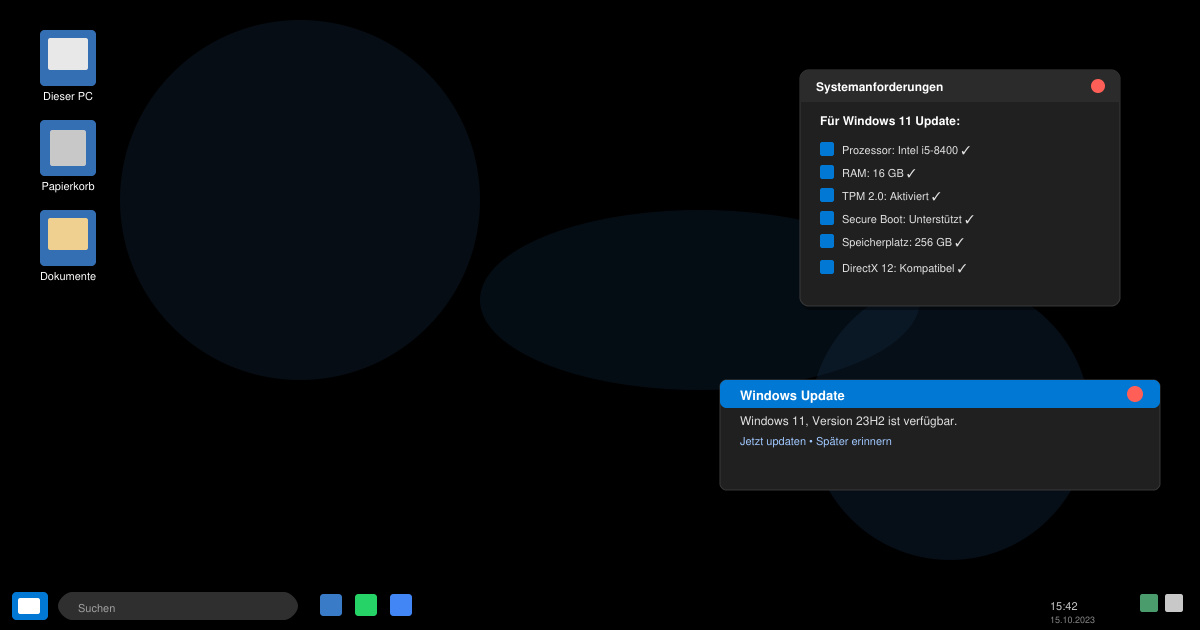The image size is (1200, 630).
Task: Click the 'Prozessor: Intel i5-8400' text
Action: coord(900,150)
